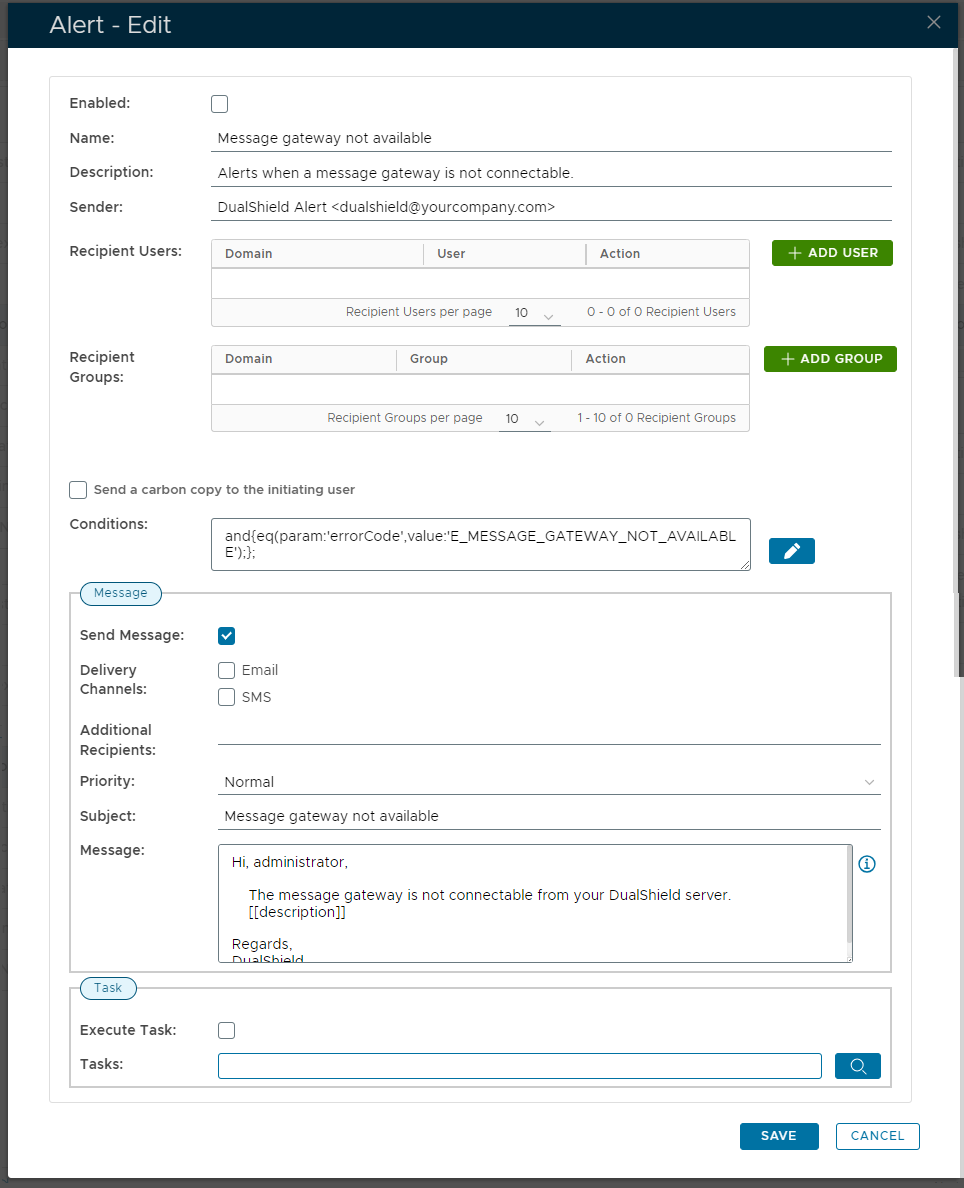Image resolution: width=964 pixels, height=1188 pixels.
Task: Expand the Priority dropdown
Action: [x=549, y=782]
